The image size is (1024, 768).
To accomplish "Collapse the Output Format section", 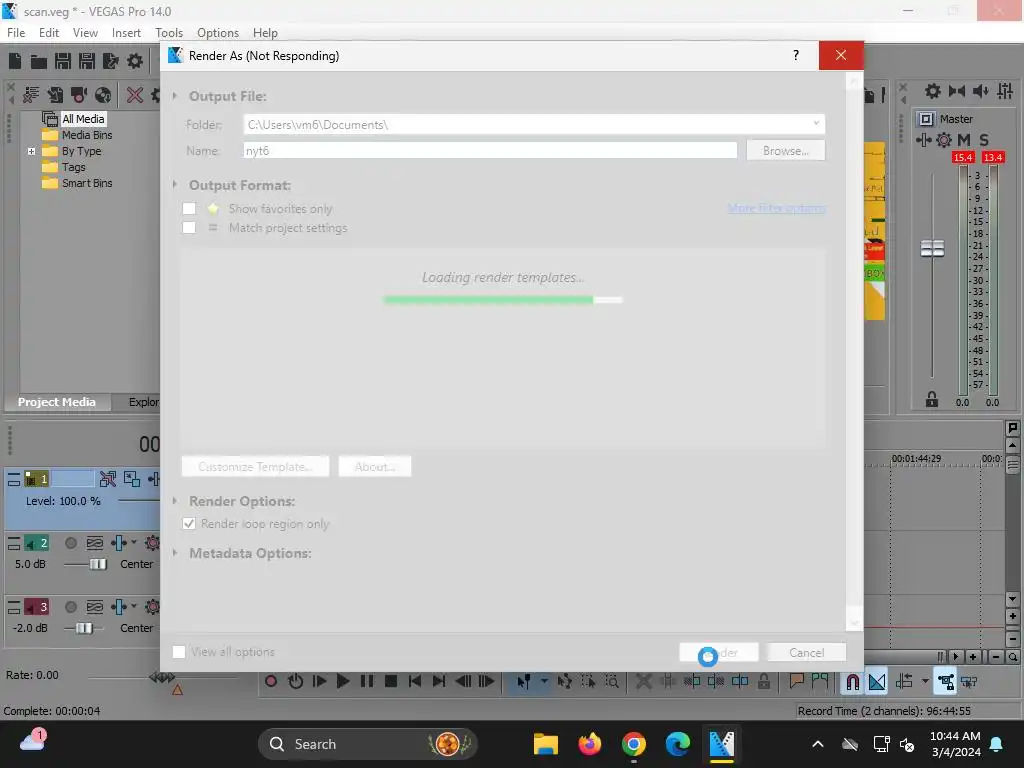I will click(175, 185).
